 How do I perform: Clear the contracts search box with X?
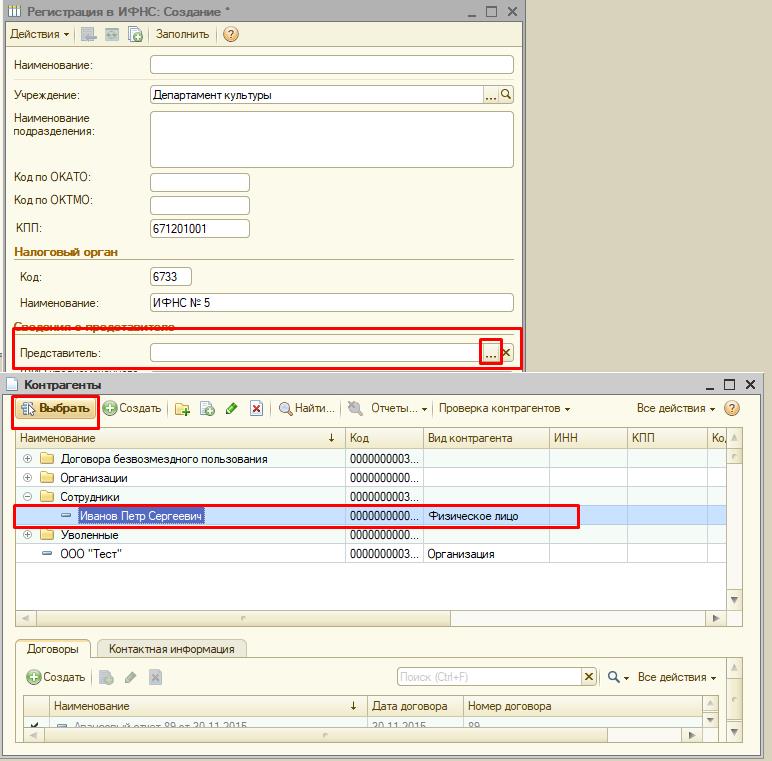point(589,677)
